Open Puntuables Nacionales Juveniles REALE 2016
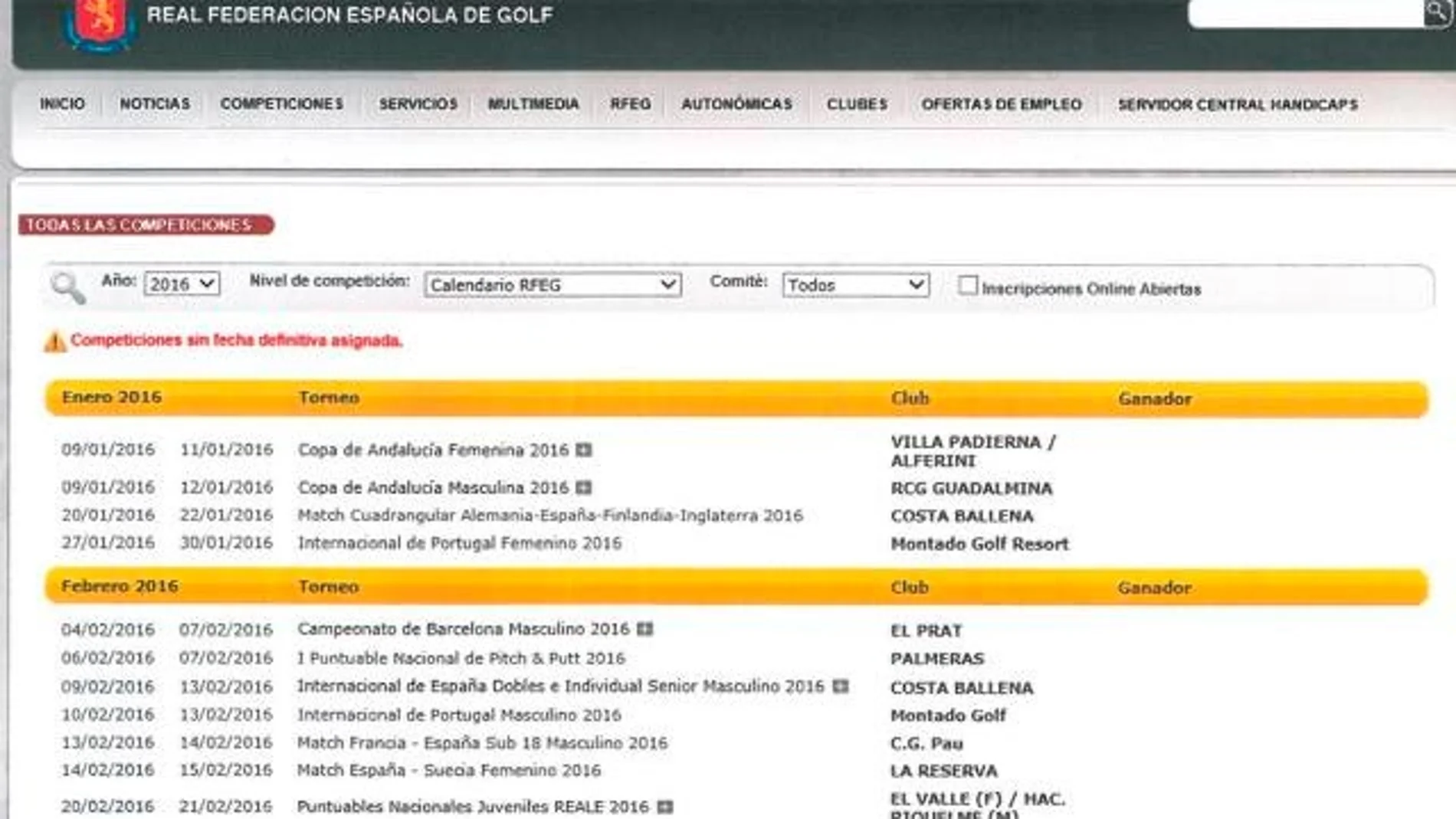1456x819 pixels. point(473,807)
